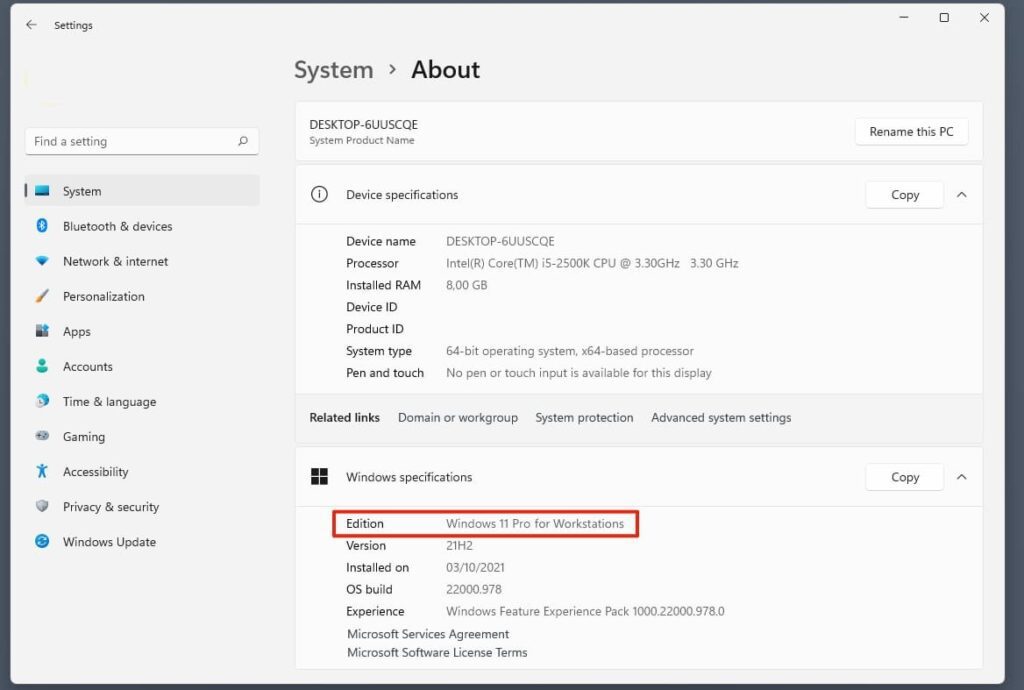
Task: Click the Privacy & security shield icon
Action: point(42,506)
